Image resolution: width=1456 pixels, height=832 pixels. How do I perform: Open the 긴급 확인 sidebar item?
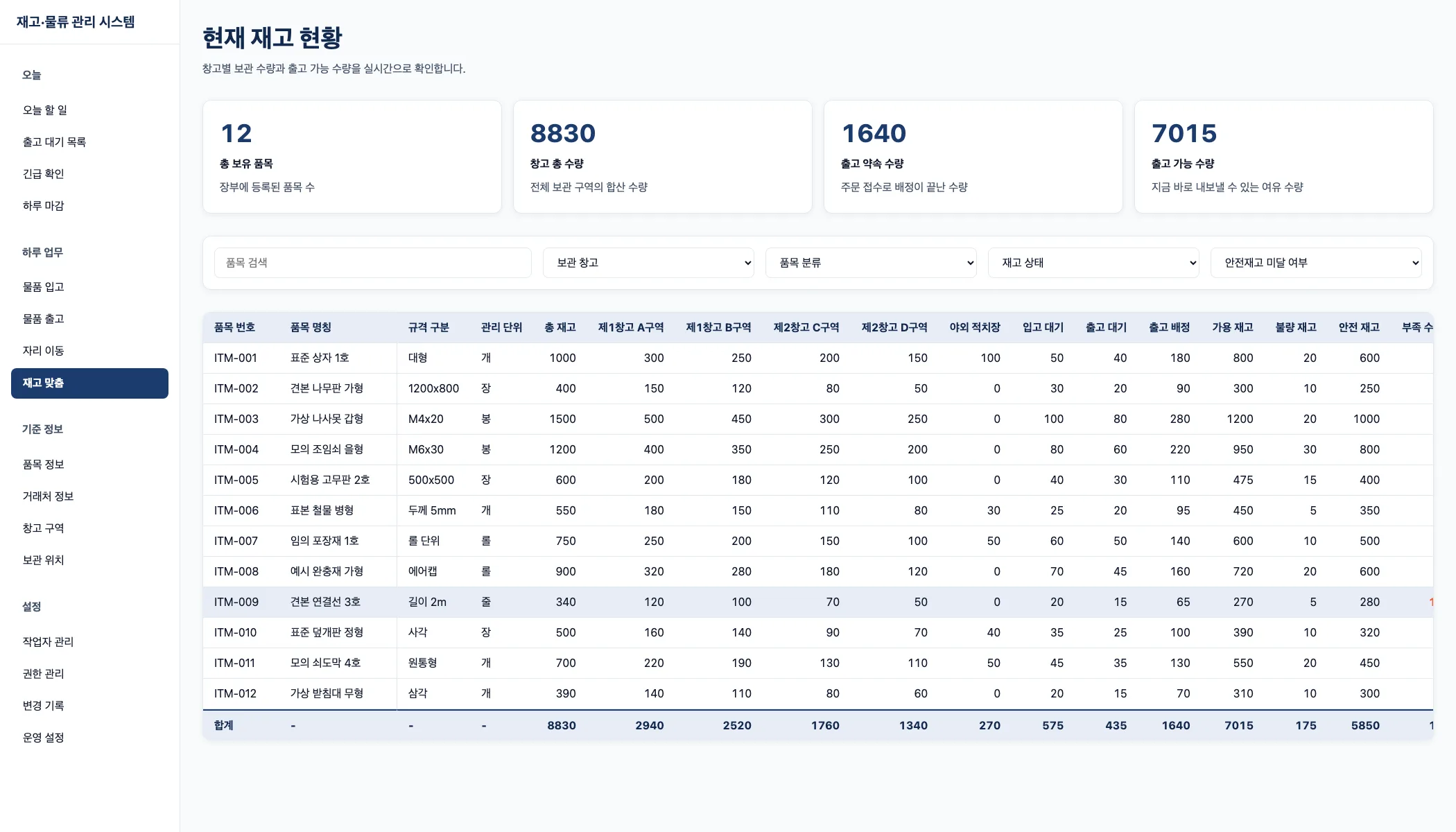point(89,174)
